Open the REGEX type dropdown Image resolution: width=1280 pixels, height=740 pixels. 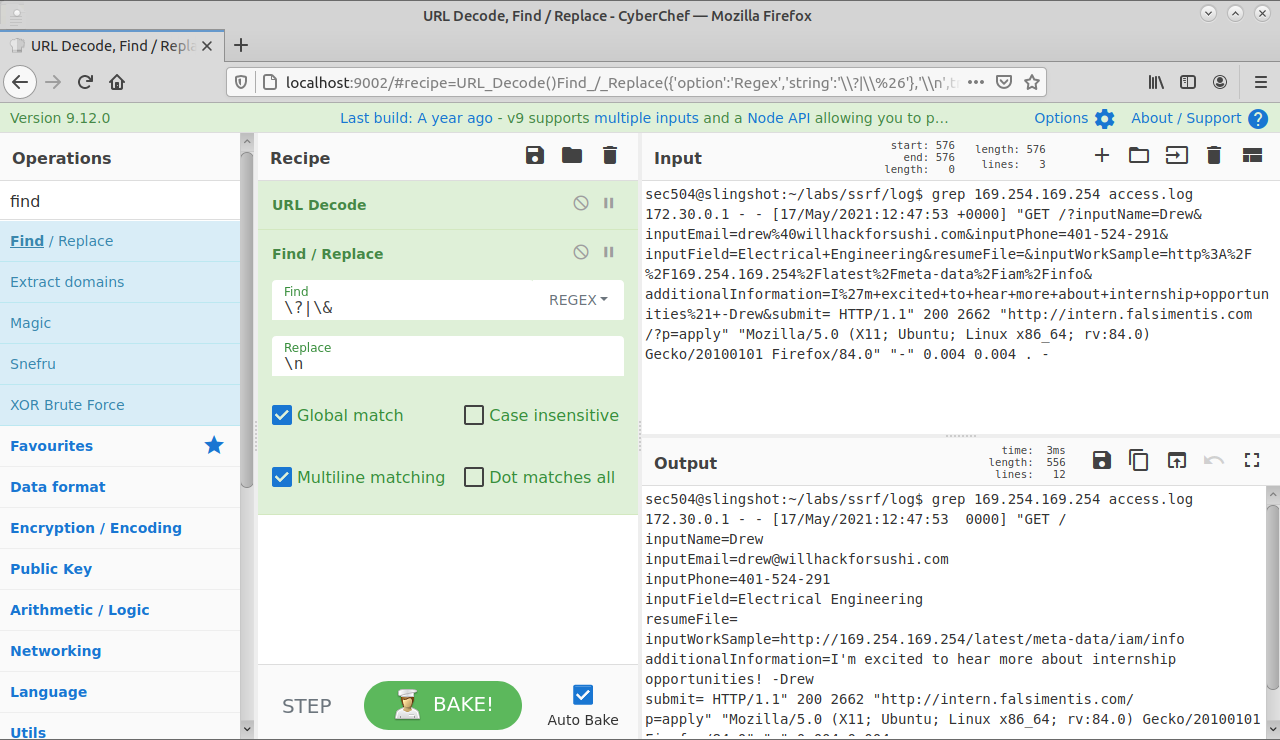578,300
